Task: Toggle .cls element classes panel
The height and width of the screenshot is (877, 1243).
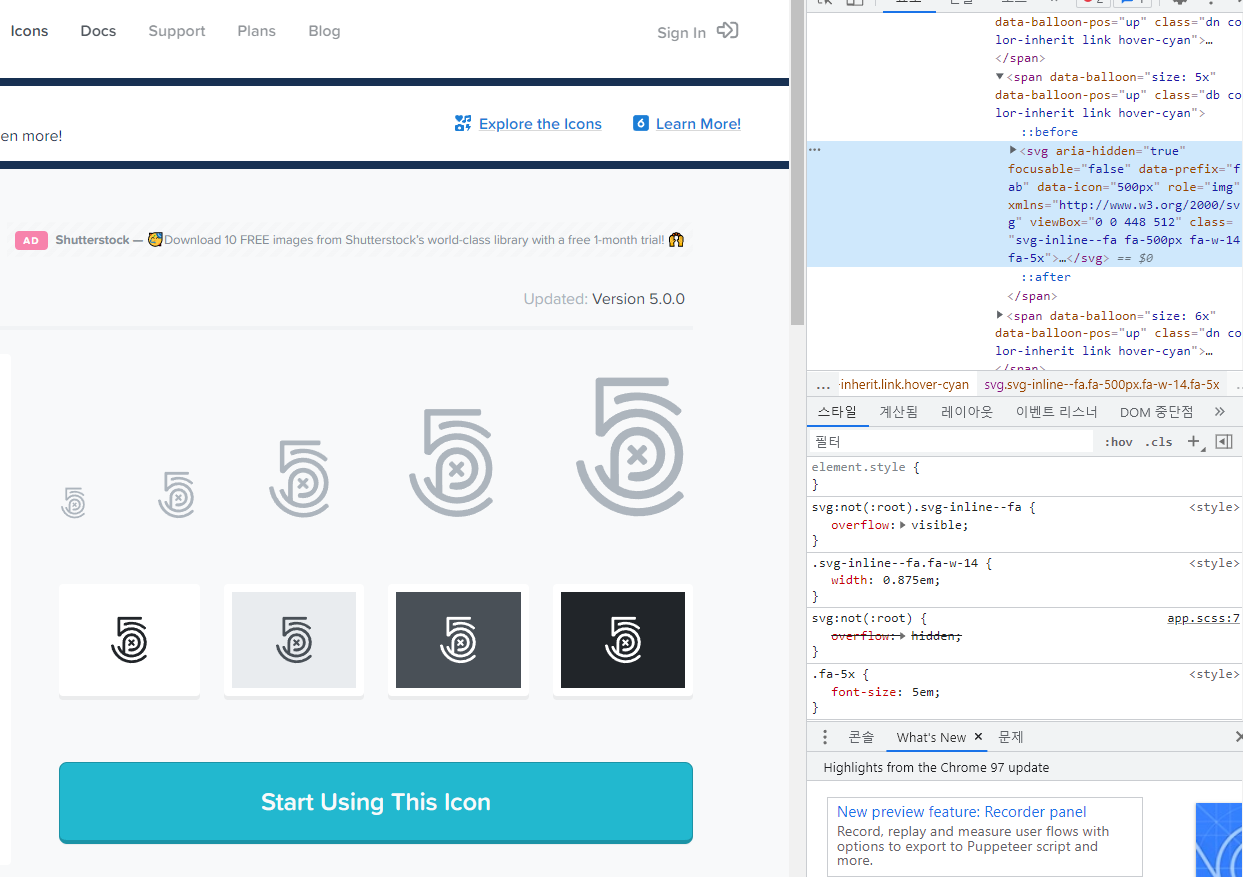Action: [1159, 442]
